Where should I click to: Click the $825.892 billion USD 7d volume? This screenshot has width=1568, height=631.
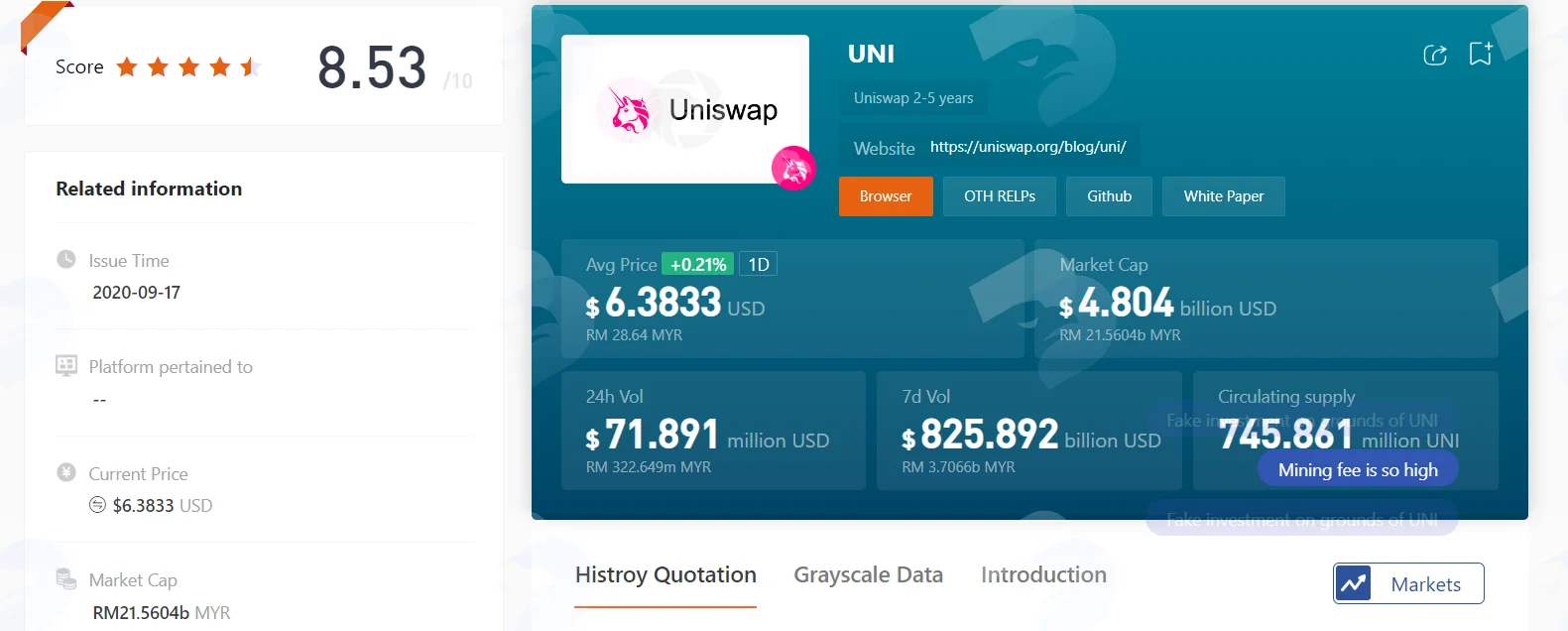1030,435
